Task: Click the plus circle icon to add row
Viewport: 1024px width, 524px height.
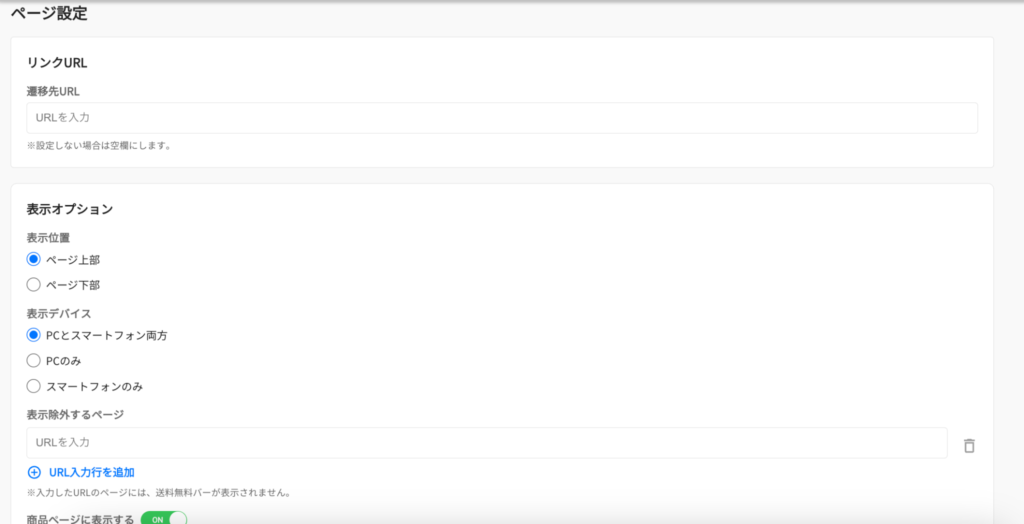Action: (x=34, y=472)
